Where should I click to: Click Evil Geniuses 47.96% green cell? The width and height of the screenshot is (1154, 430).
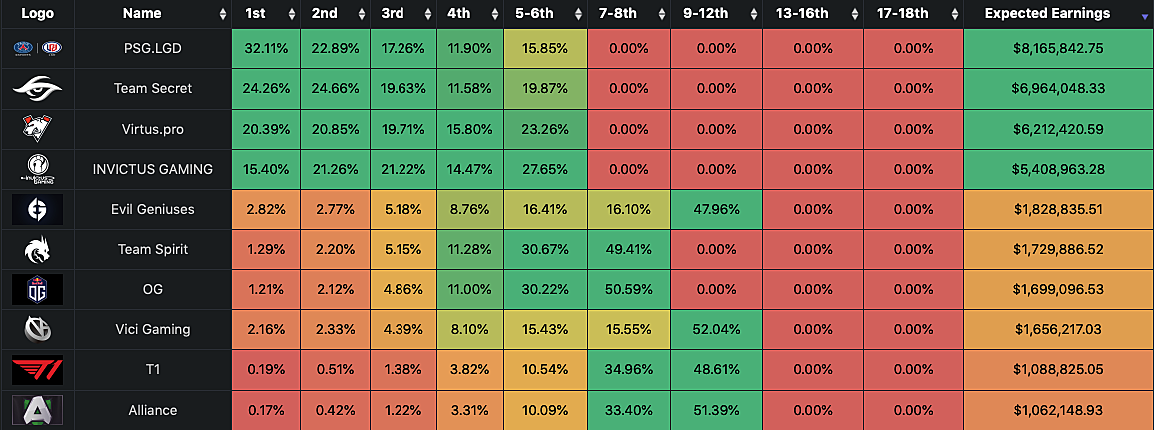716,209
